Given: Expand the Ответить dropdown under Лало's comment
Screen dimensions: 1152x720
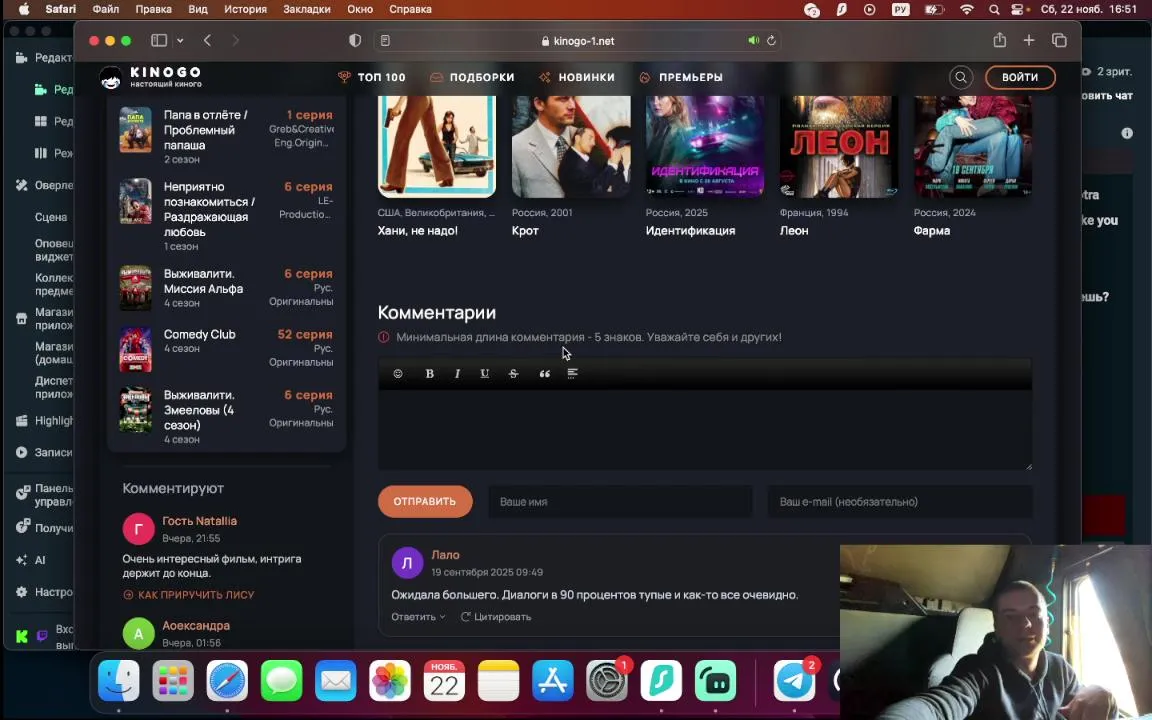Looking at the screenshot, I should click(x=418, y=616).
